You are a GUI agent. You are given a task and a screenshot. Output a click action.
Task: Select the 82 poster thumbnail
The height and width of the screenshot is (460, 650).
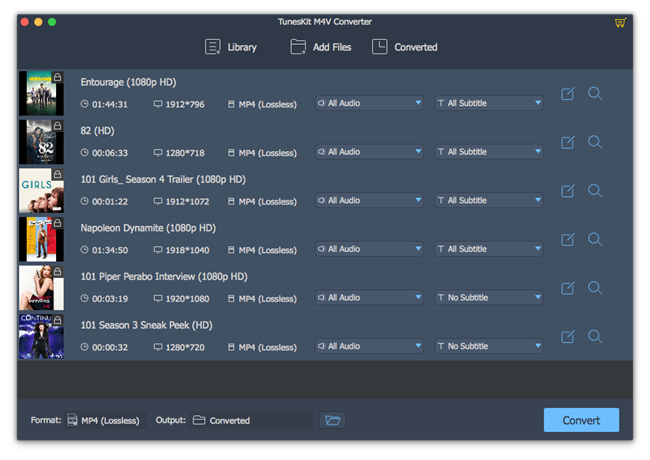(x=41, y=142)
